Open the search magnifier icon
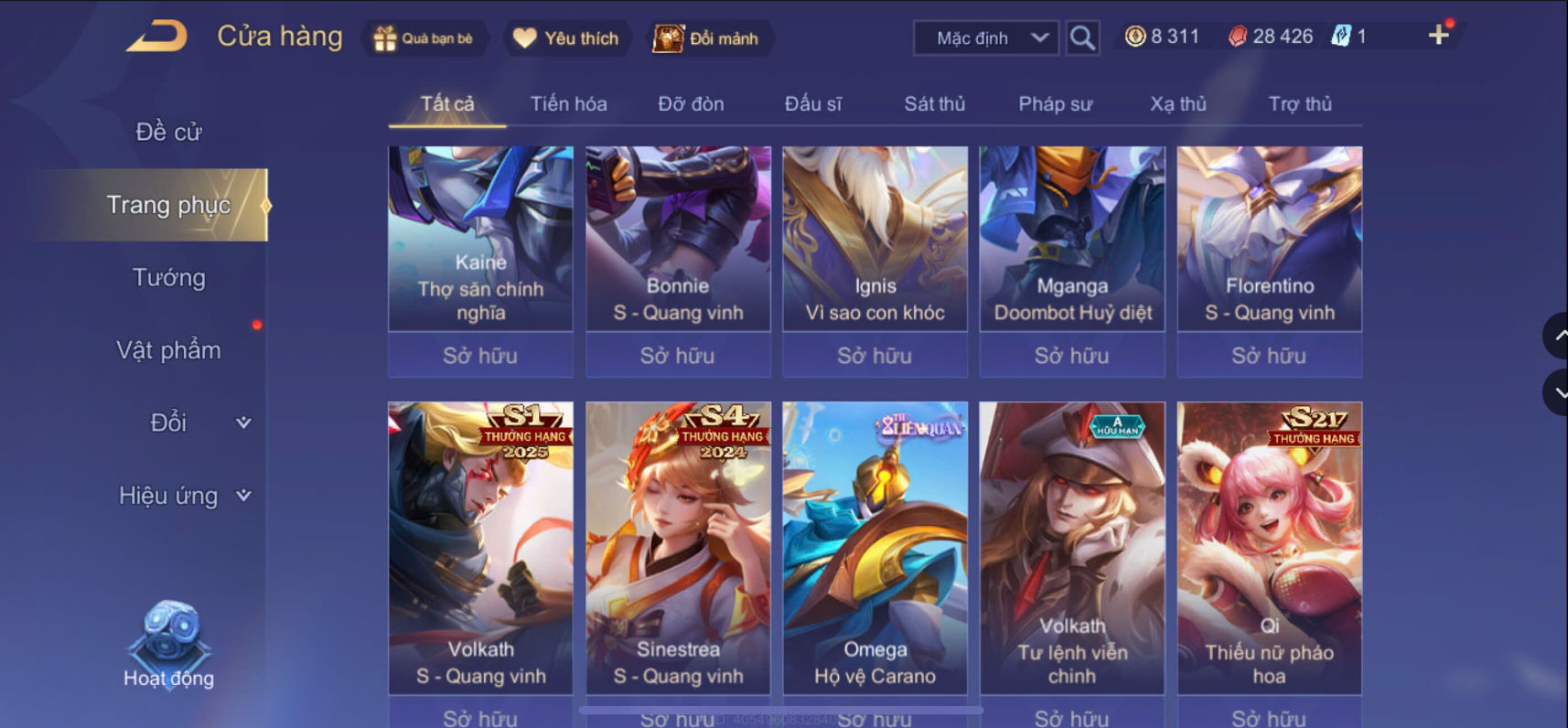Screen dimensions: 1568x728 tap(1082, 38)
